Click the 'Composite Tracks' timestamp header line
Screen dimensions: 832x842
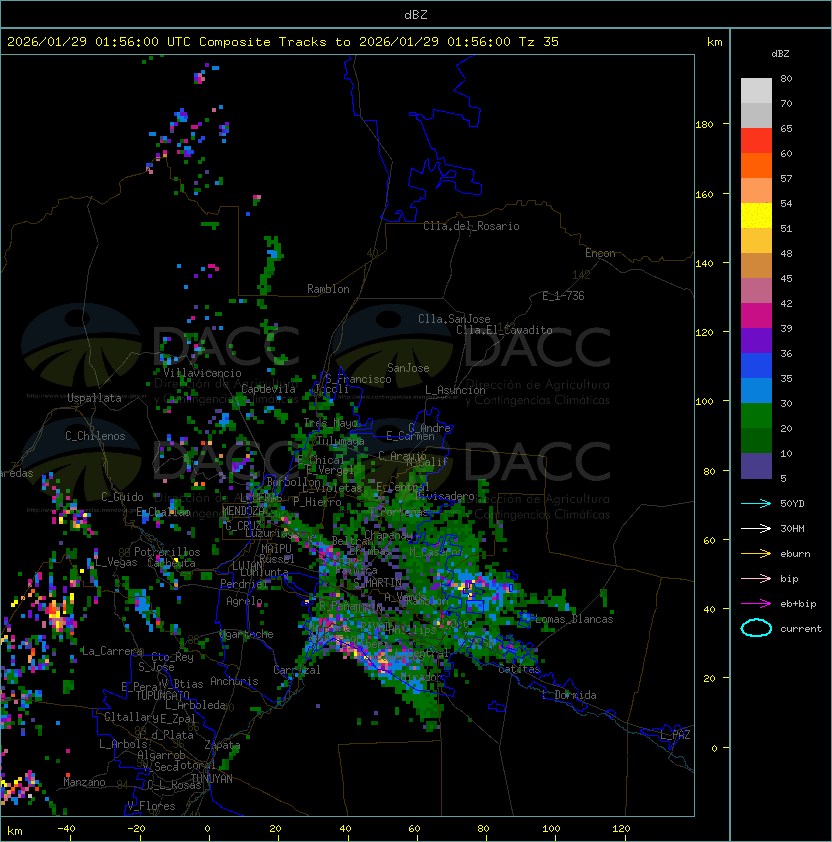[x=283, y=42]
